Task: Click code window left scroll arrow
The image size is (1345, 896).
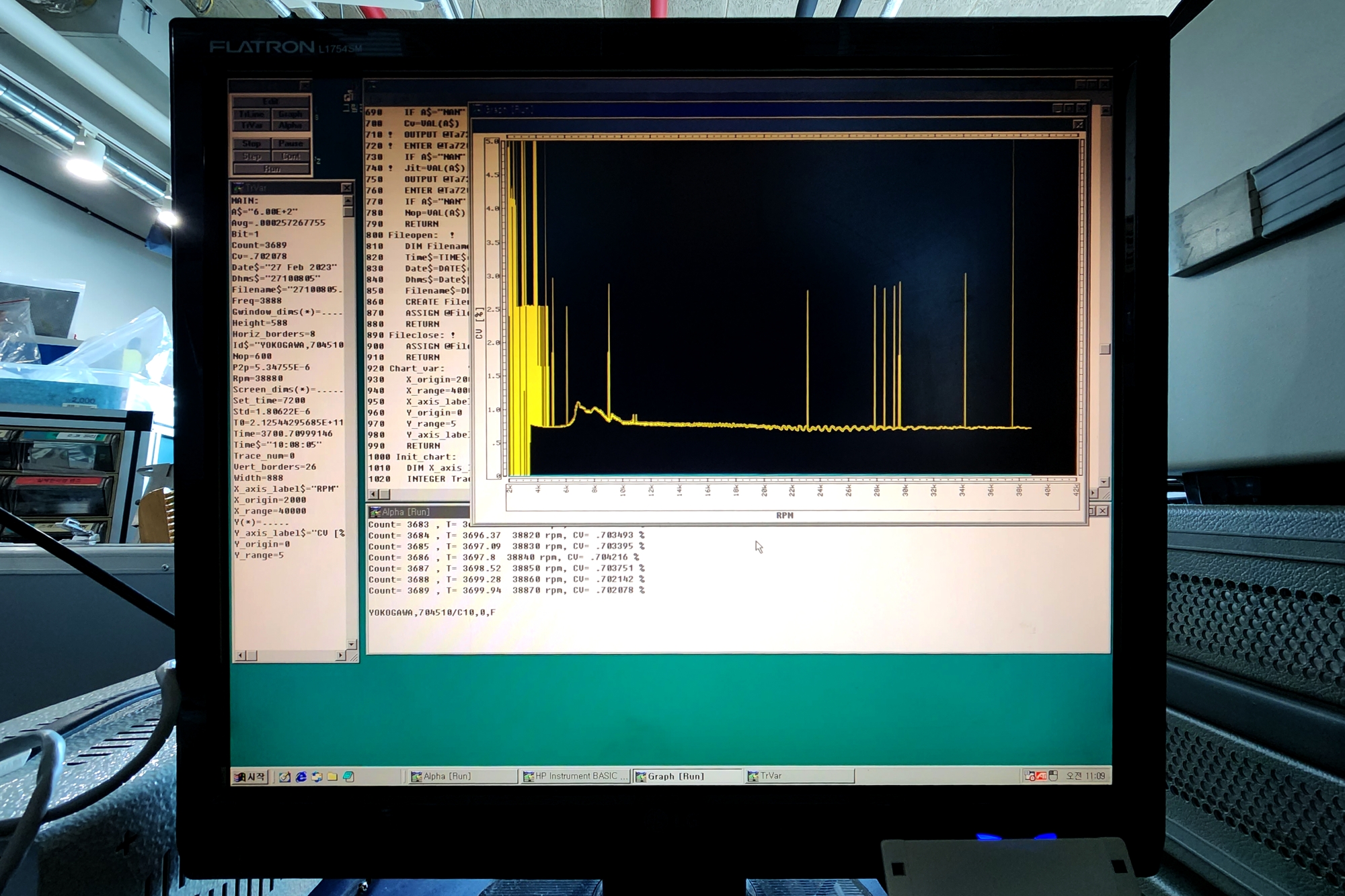Action: click(374, 494)
